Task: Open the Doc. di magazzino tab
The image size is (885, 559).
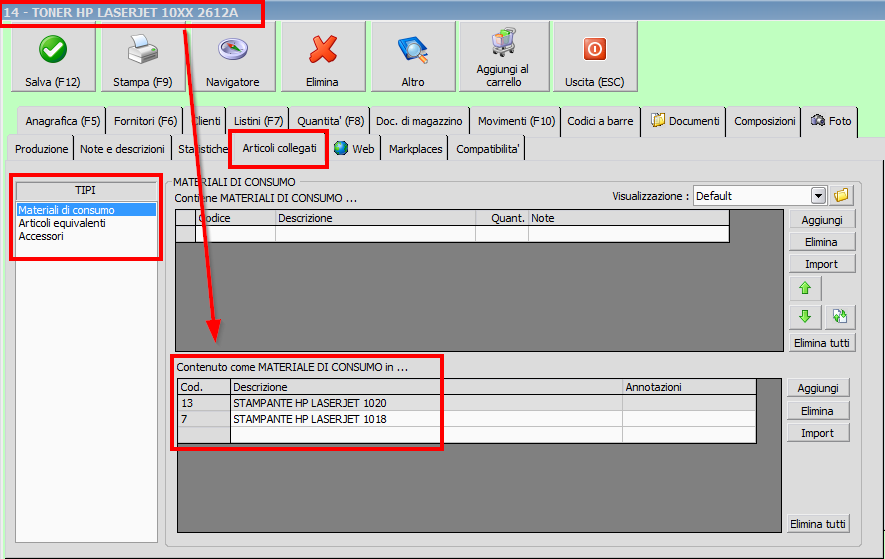Action: (x=419, y=121)
